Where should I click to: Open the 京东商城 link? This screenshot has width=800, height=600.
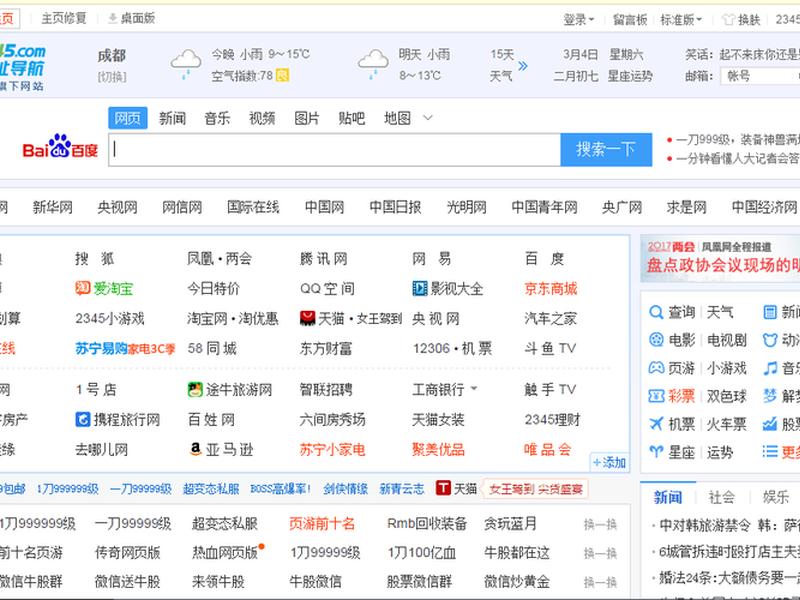coord(551,289)
